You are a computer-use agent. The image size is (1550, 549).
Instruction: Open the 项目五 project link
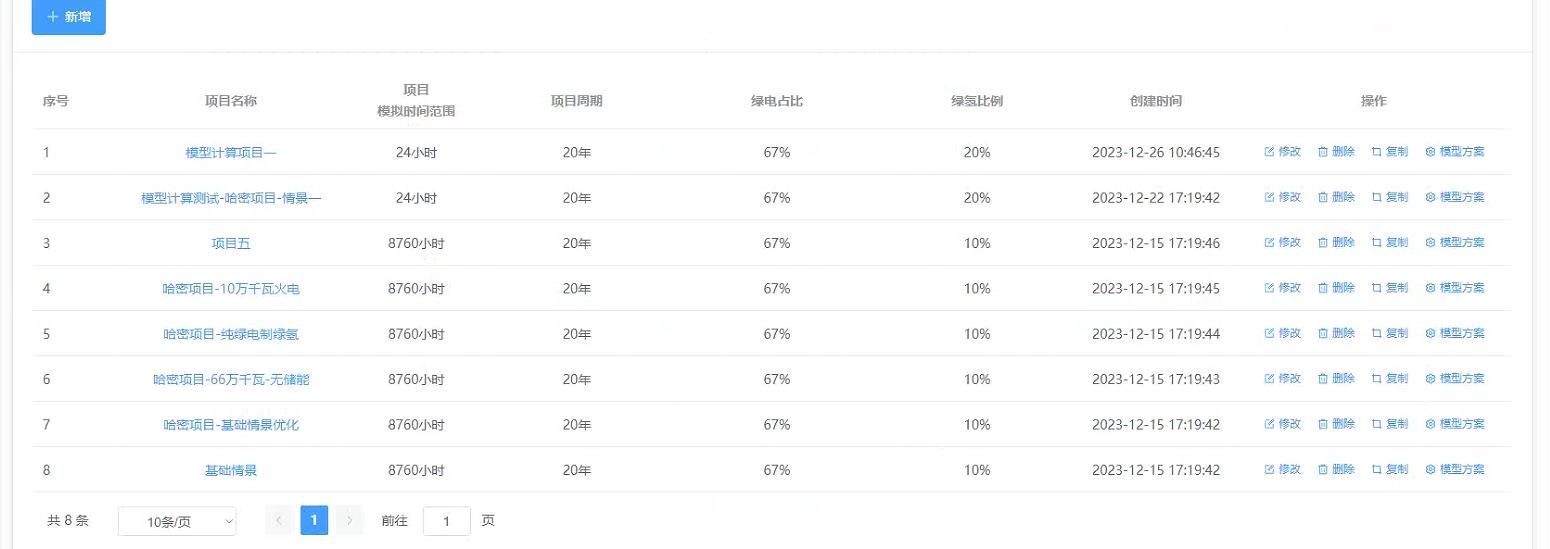point(231,243)
